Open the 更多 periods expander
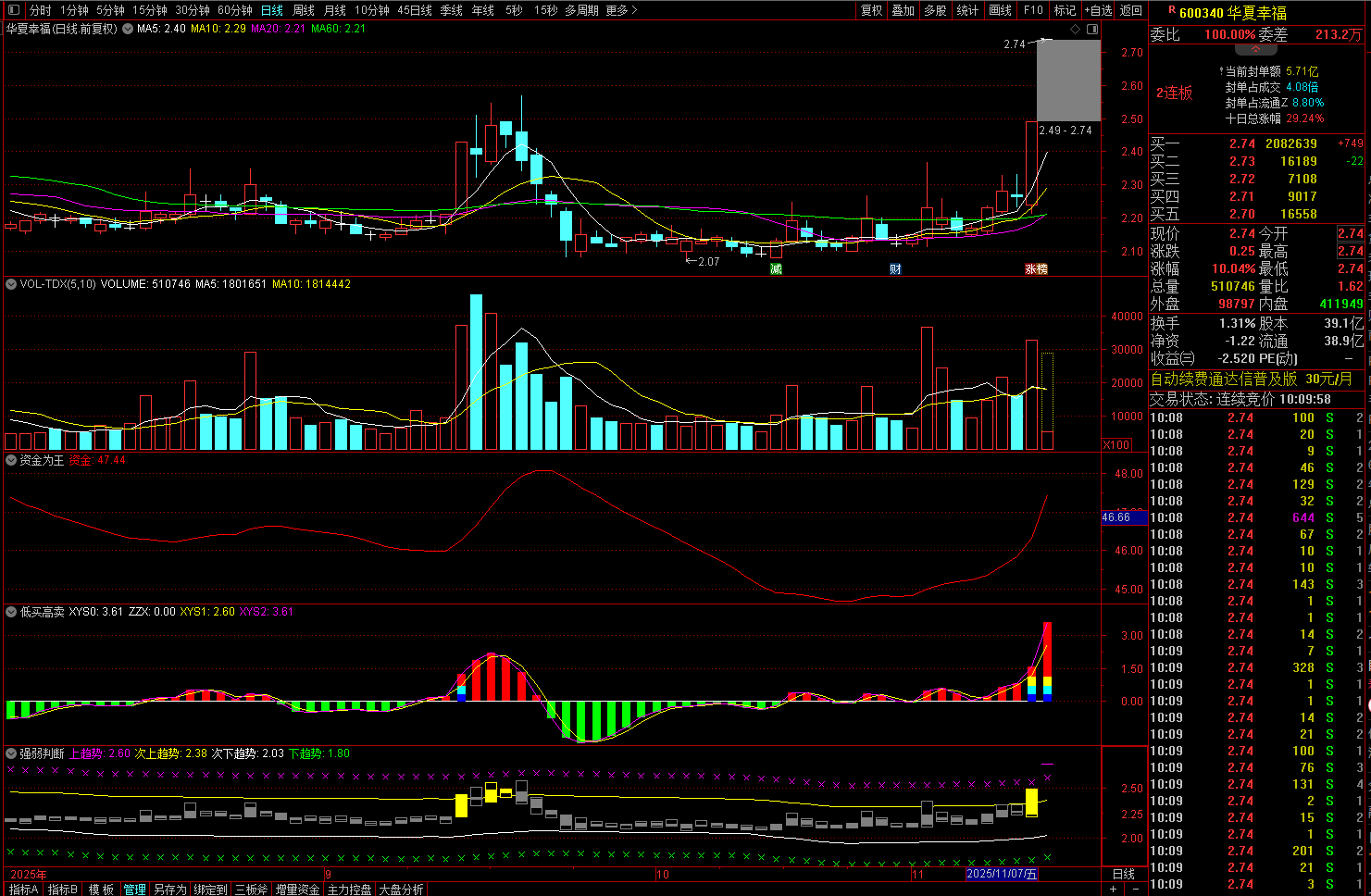Screen dimensions: 1371x896 click(622, 10)
